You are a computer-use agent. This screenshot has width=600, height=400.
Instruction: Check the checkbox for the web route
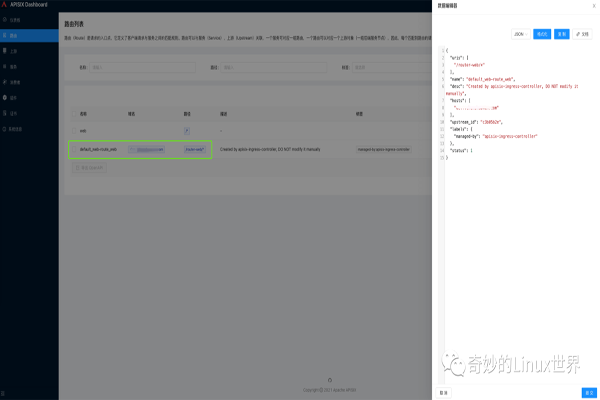[74, 131]
